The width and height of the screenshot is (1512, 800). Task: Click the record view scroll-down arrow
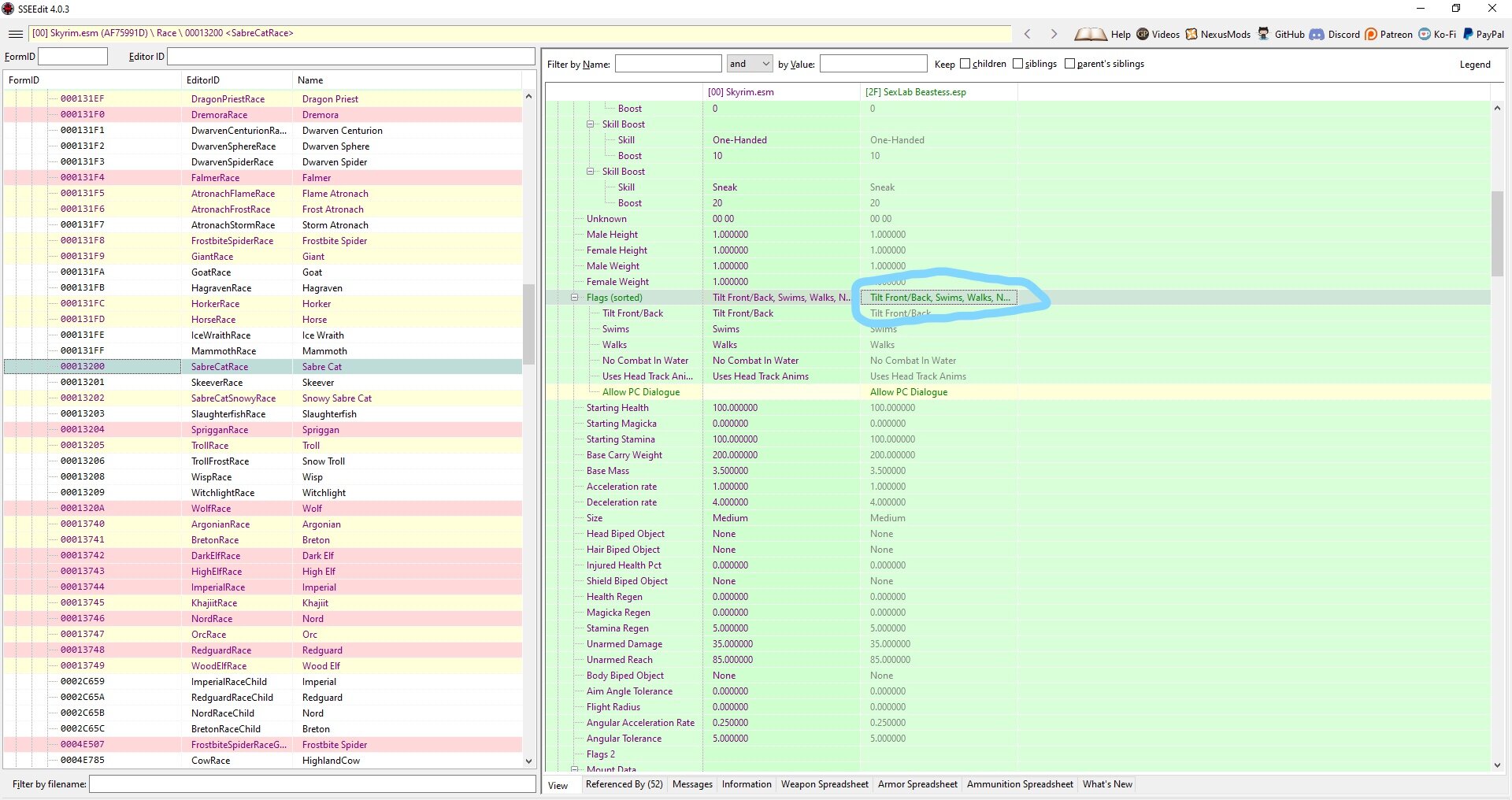tap(1497, 765)
